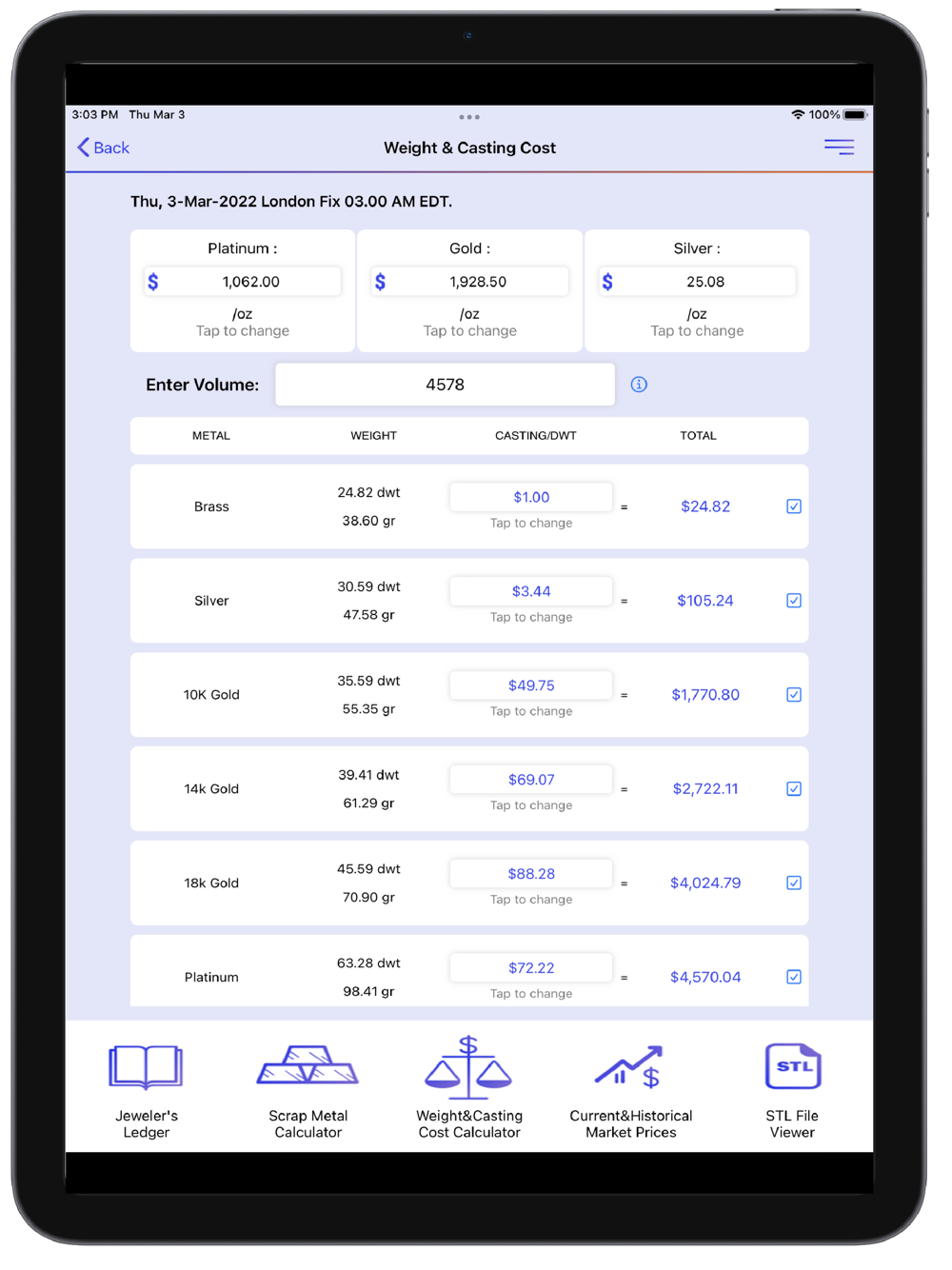Open Current&Historical Market Prices chart icon
This screenshot has height=1270, width=952.
coord(629,1066)
